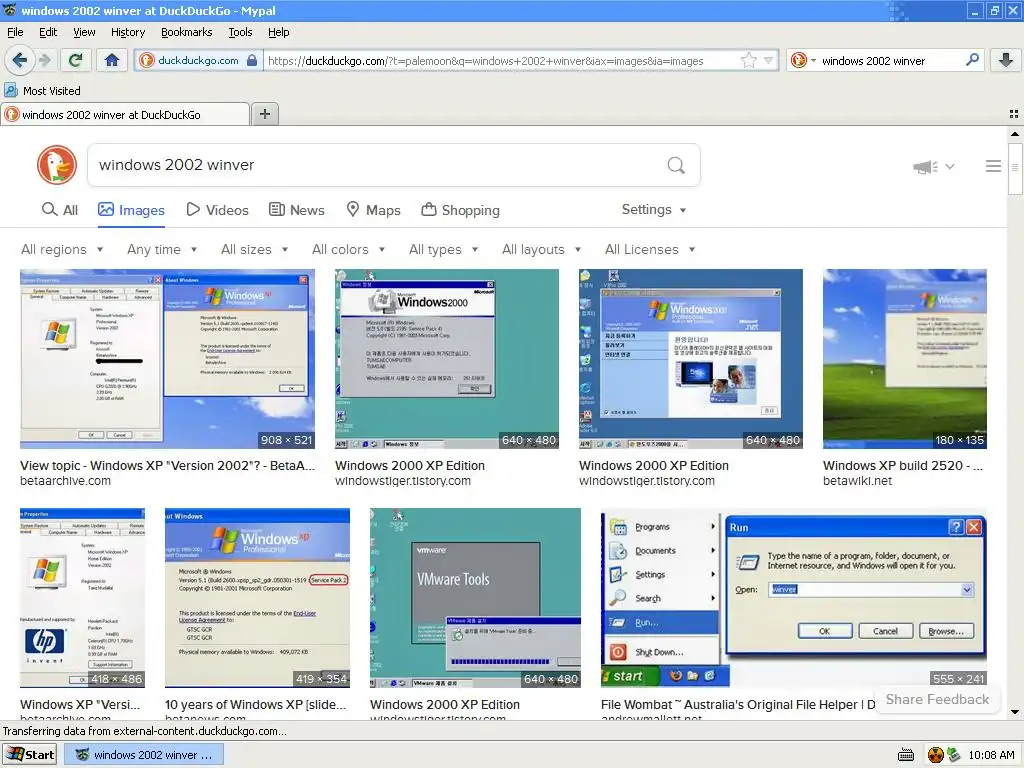Expand the chevron beside the megaphone
Viewport: 1024px width, 768px height.
pos(950,167)
